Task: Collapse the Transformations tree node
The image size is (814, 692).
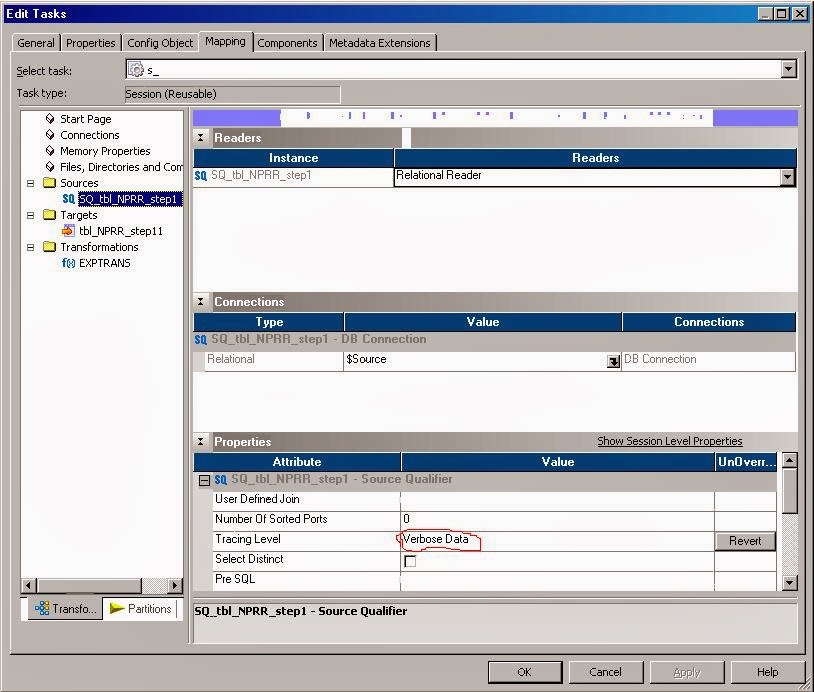Action: [x=30, y=247]
